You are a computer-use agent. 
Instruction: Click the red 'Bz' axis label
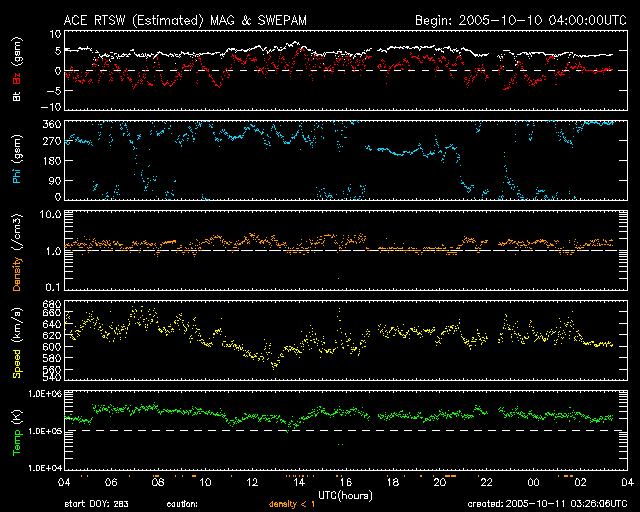17,78
